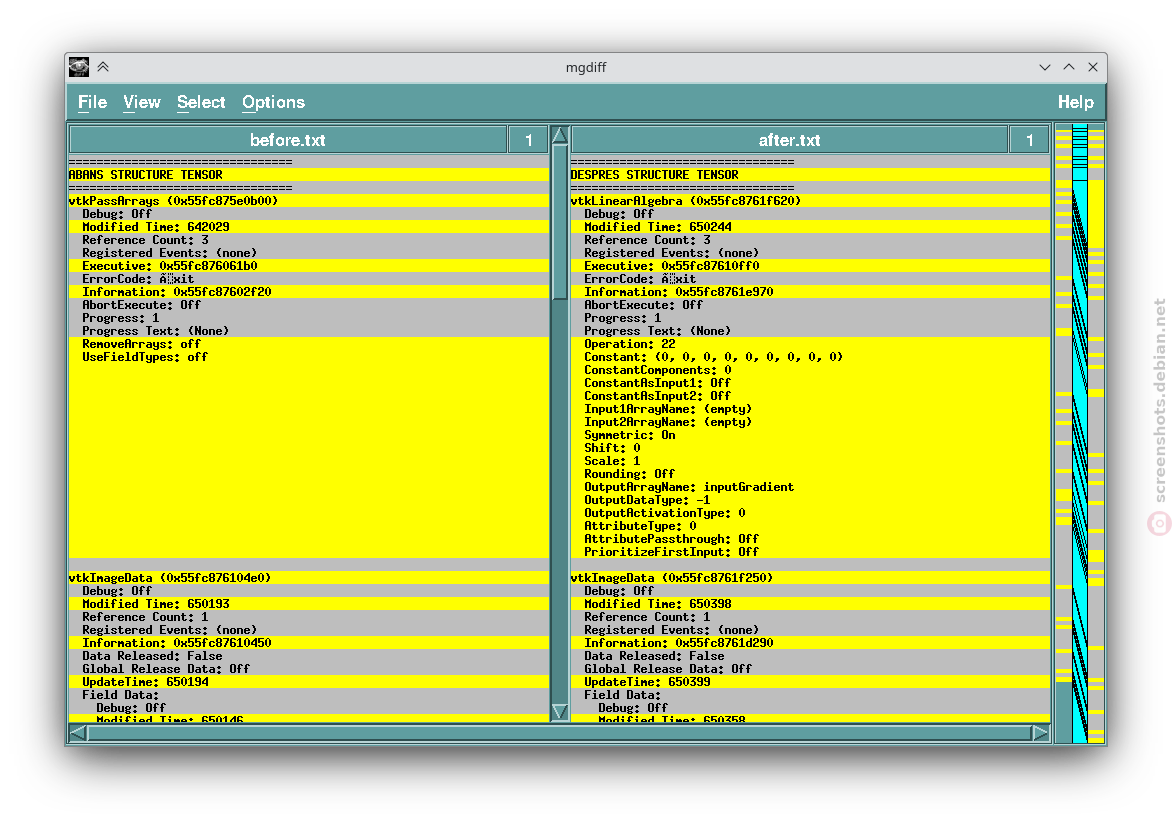Viewport: 1172px width, 823px height.
Task: Click the vertical scrollbar down arrow
Action: click(560, 712)
